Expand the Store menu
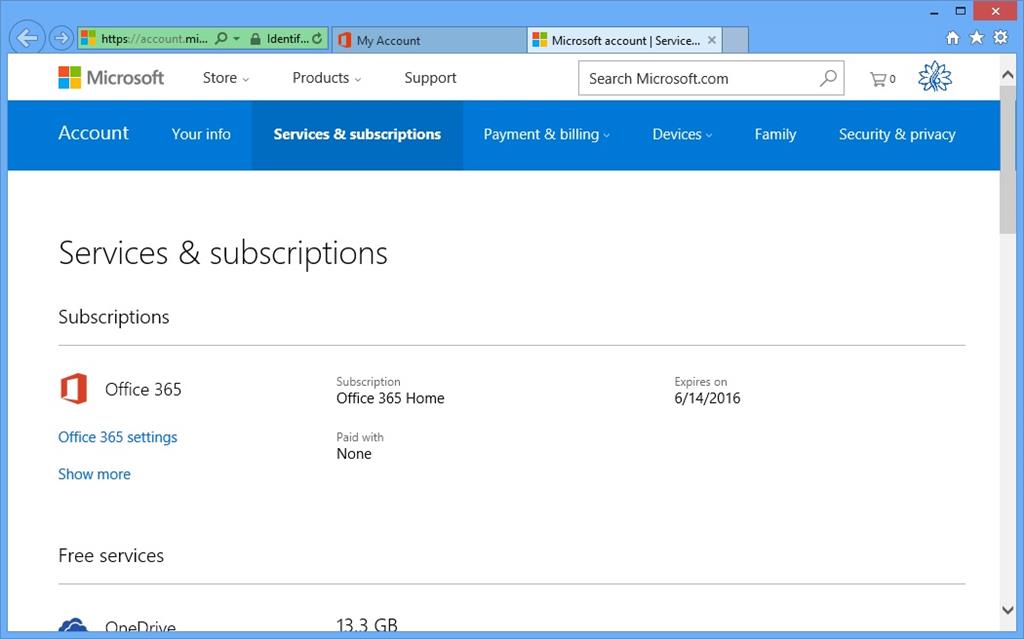 (225, 78)
